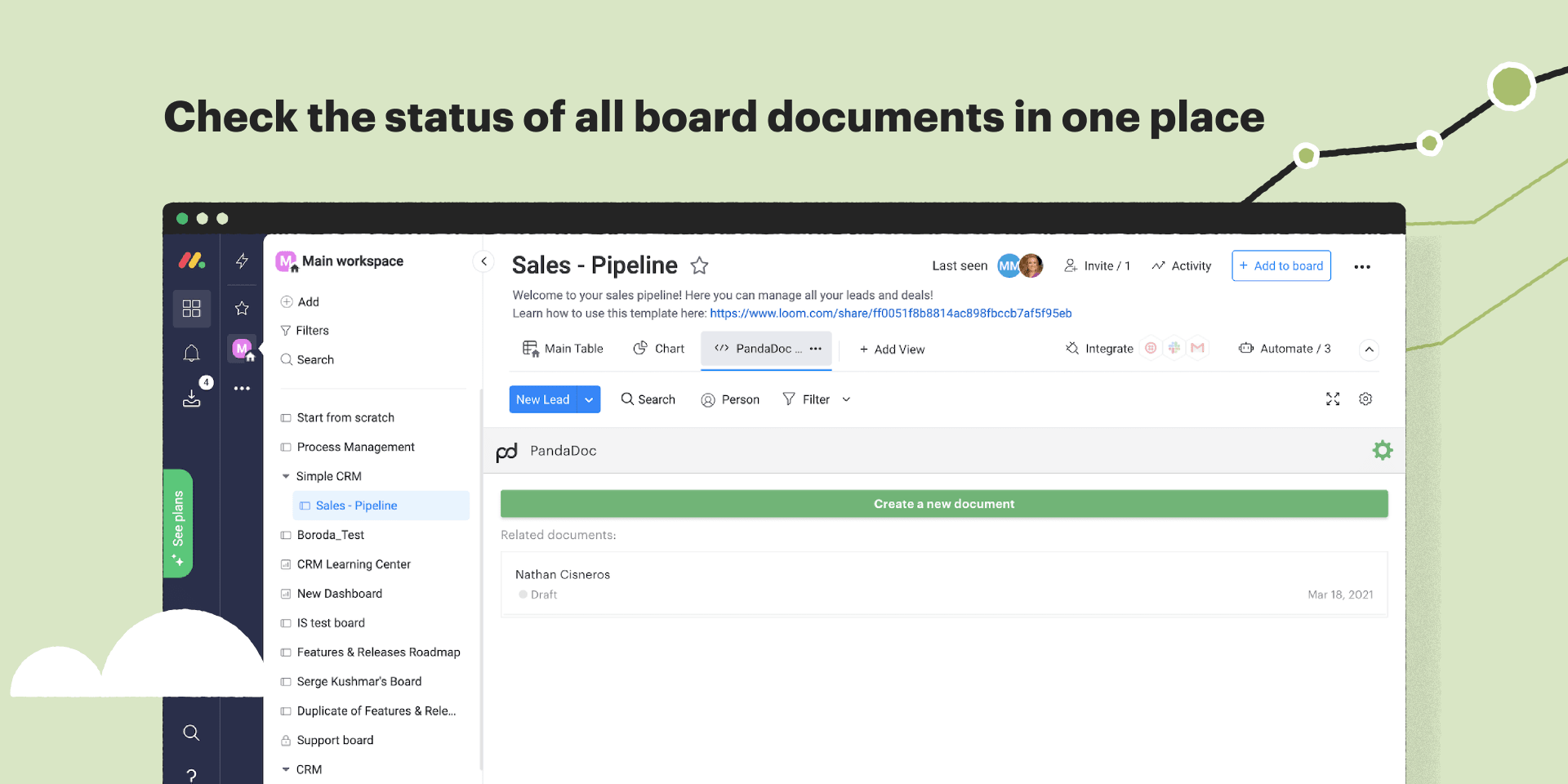Open the loom.com template link
The width and height of the screenshot is (1568, 784).
coord(890,314)
